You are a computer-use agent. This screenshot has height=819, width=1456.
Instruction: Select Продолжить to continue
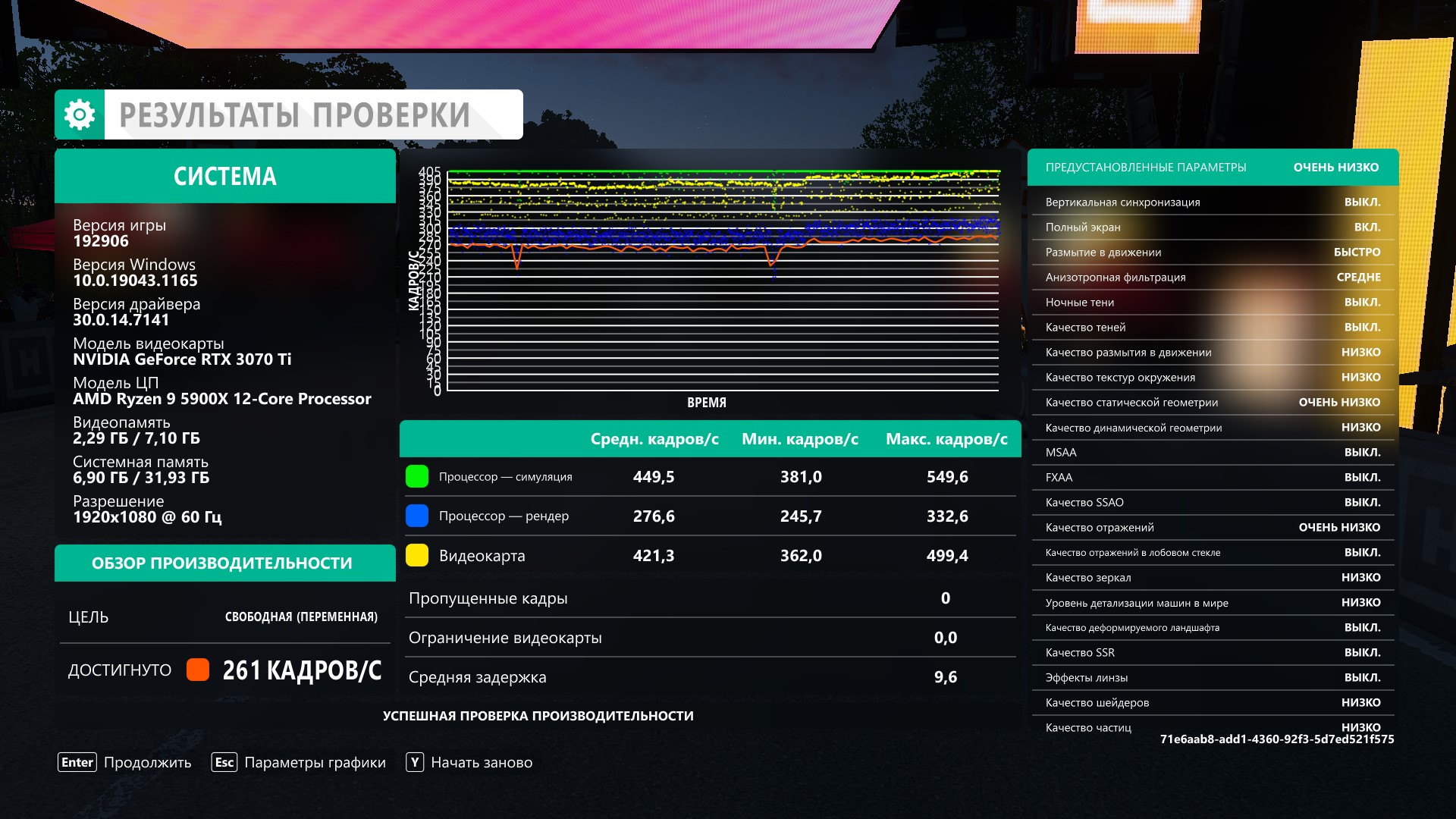click(x=147, y=762)
